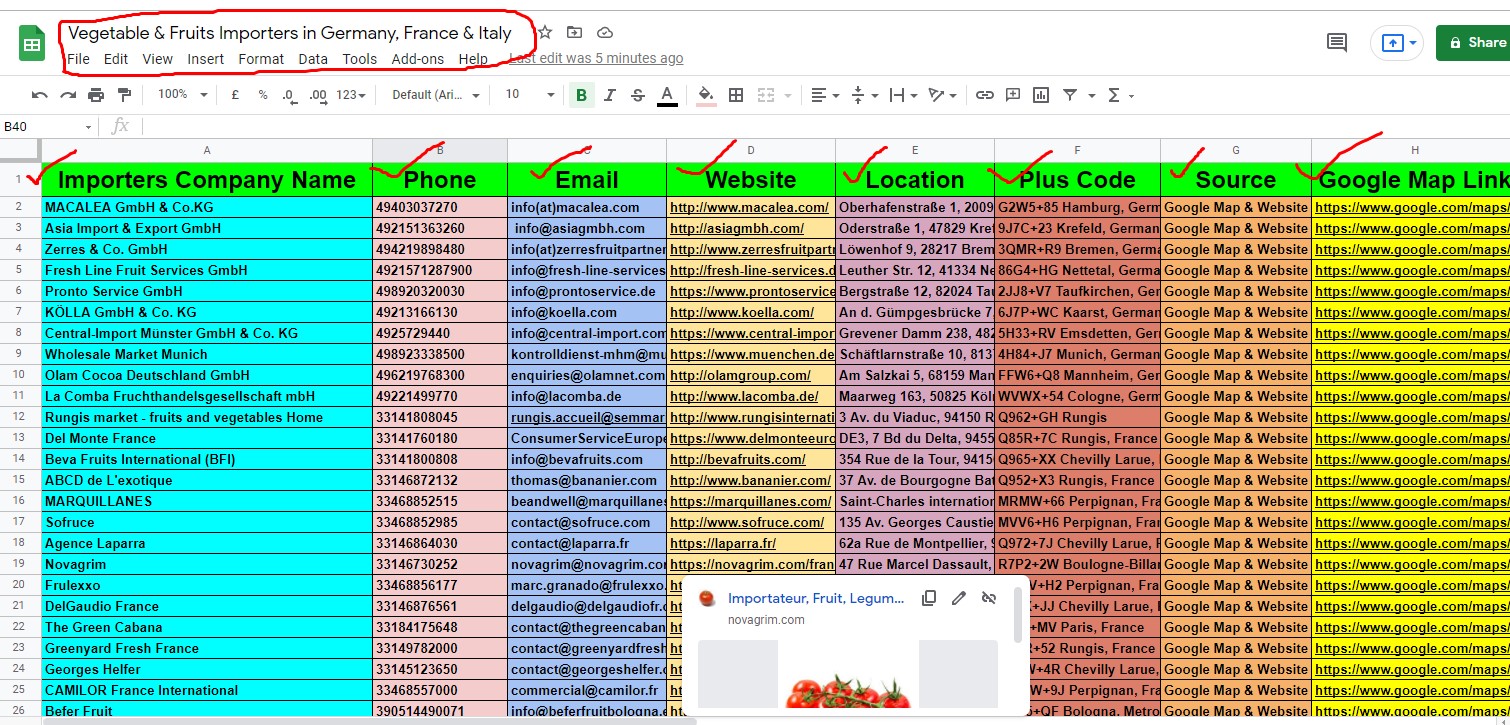
Task: Redo the last undone action
Action: 68,95
